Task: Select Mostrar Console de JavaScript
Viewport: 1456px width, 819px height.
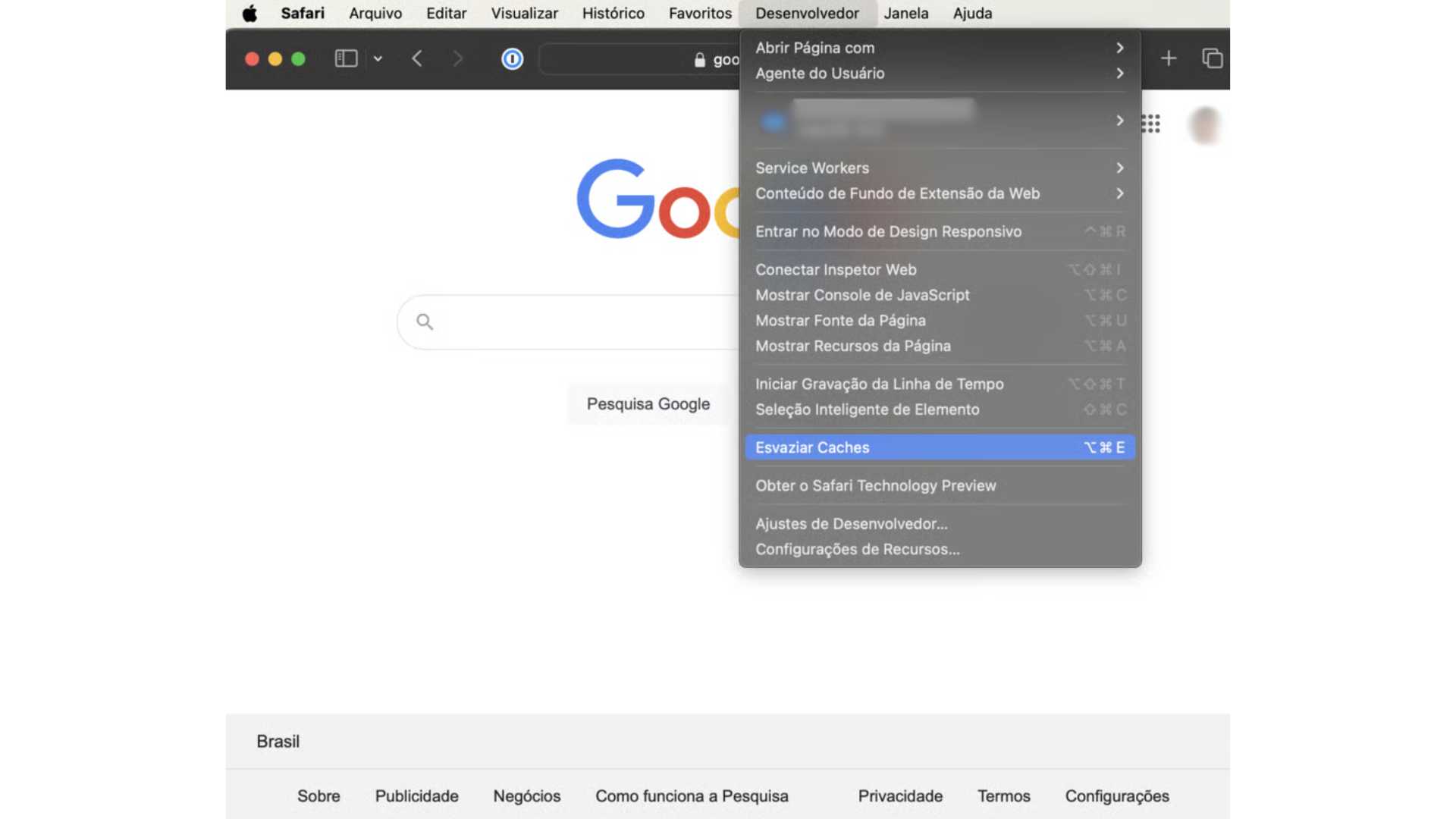Action: (x=940, y=296)
